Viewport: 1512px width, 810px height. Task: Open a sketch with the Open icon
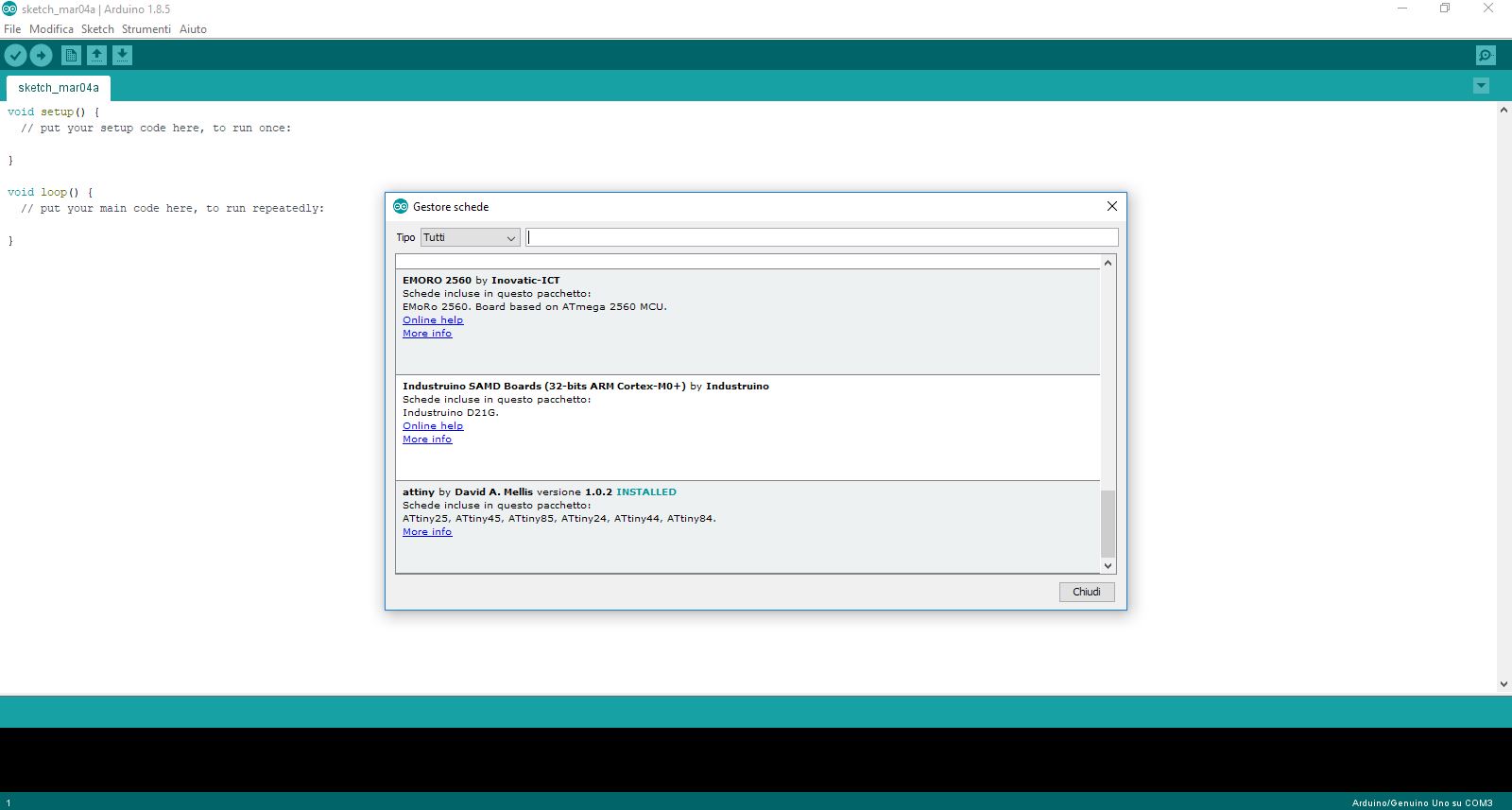(x=96, y=56)
